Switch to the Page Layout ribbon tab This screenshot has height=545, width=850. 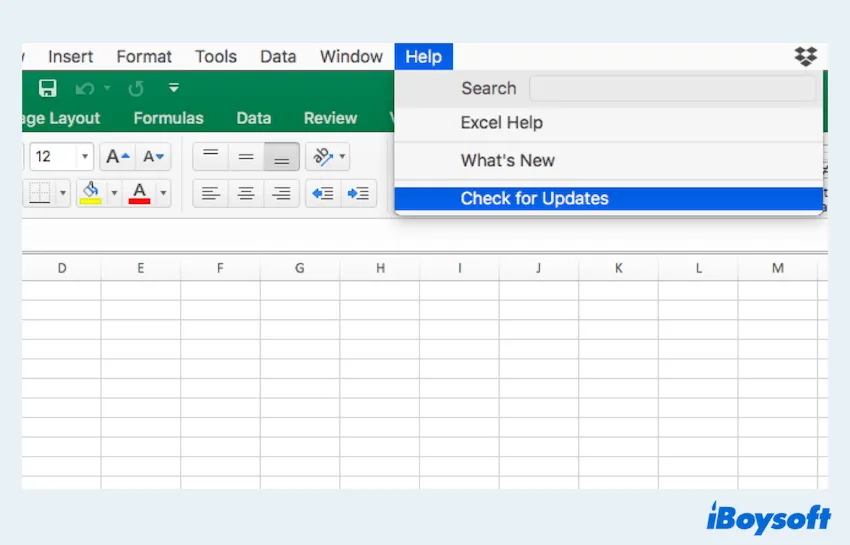click(61, 118)
